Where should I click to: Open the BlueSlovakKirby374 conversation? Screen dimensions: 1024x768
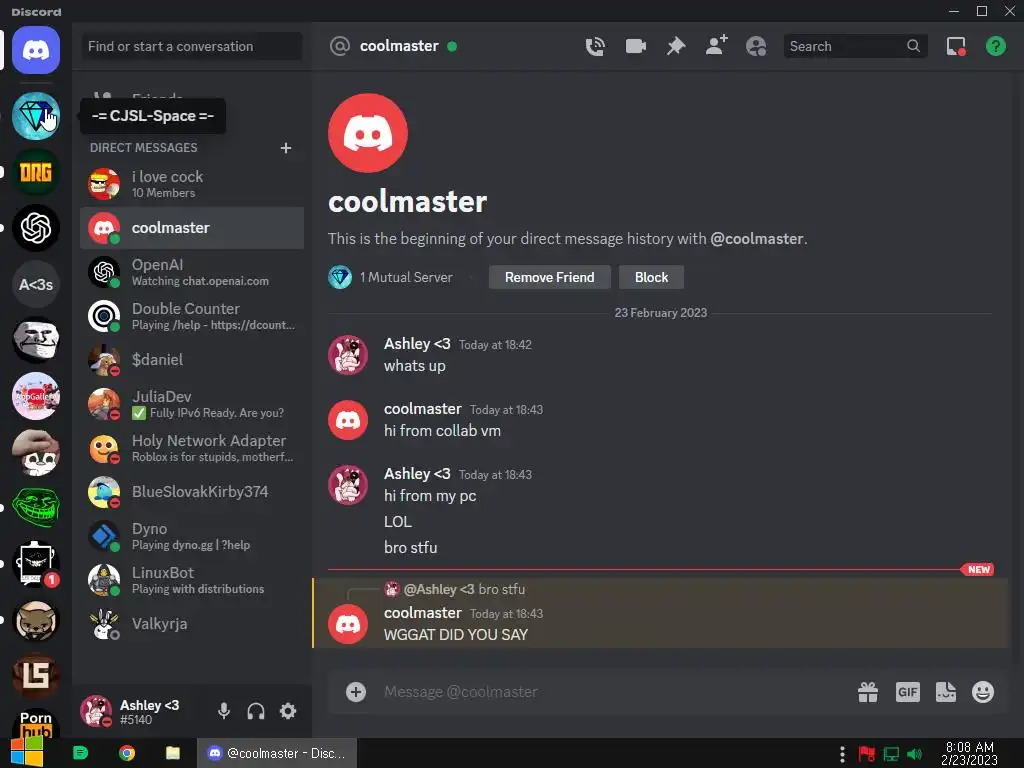192,492
